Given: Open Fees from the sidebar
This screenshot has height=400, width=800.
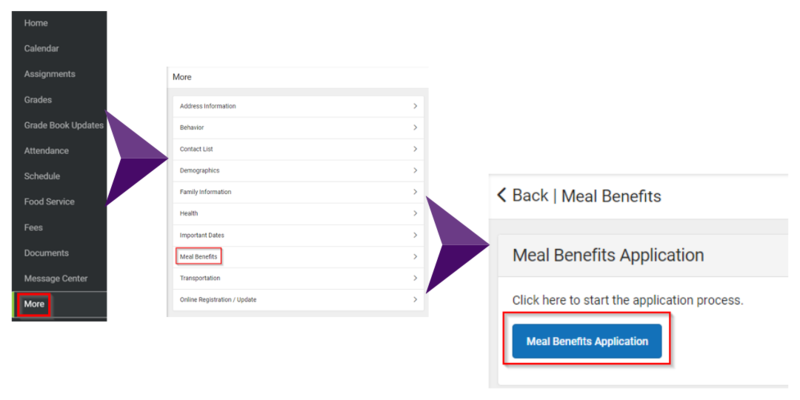Looking at the screenshot, I should click(33, 227).
